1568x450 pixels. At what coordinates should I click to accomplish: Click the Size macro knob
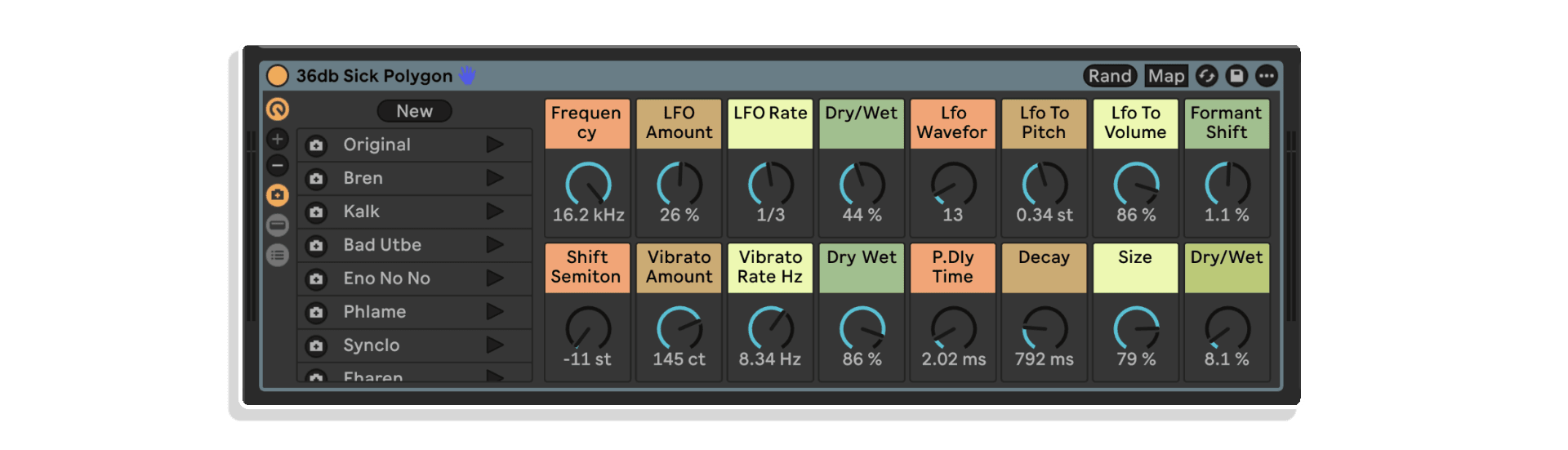[1136, 328]
